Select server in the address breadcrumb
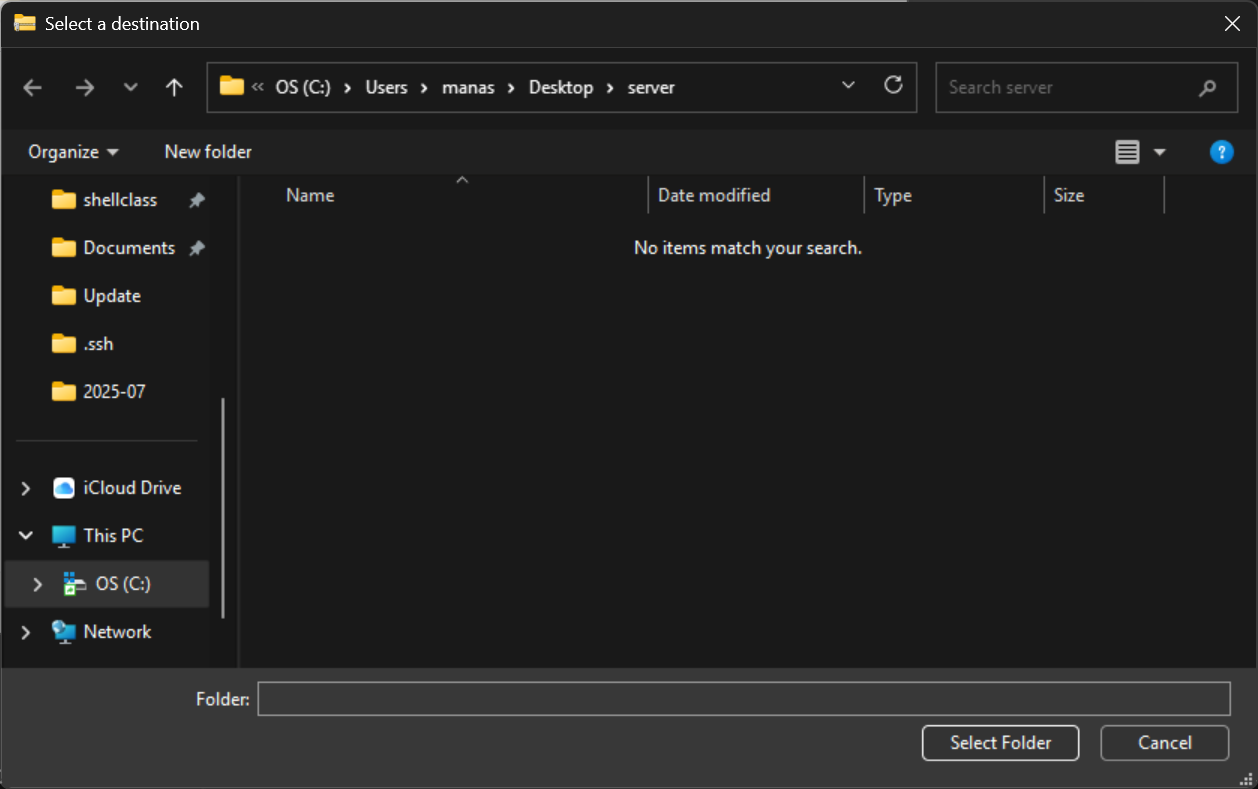Screen dimensions: 1258x789 [x=651, y=87]
